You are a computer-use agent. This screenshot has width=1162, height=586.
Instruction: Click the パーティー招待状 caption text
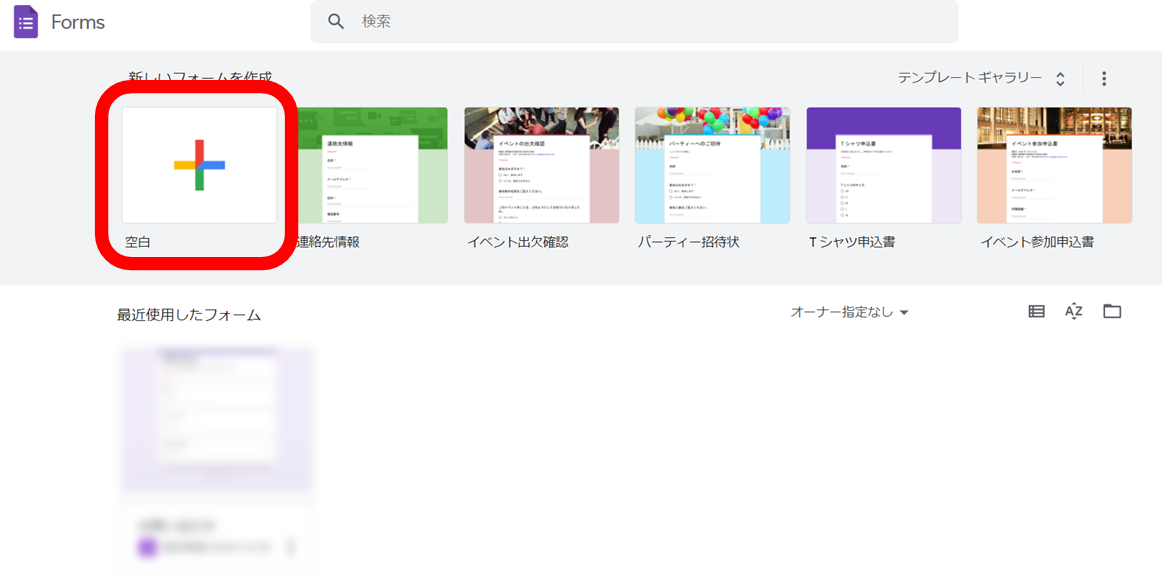point(688,242)
